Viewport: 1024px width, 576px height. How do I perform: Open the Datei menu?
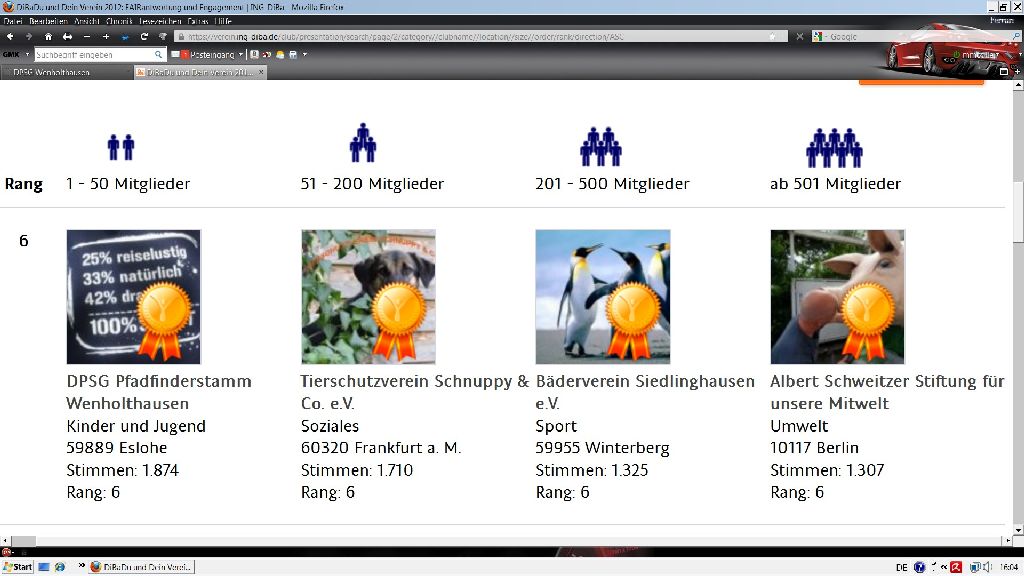(x=12, y=21)
